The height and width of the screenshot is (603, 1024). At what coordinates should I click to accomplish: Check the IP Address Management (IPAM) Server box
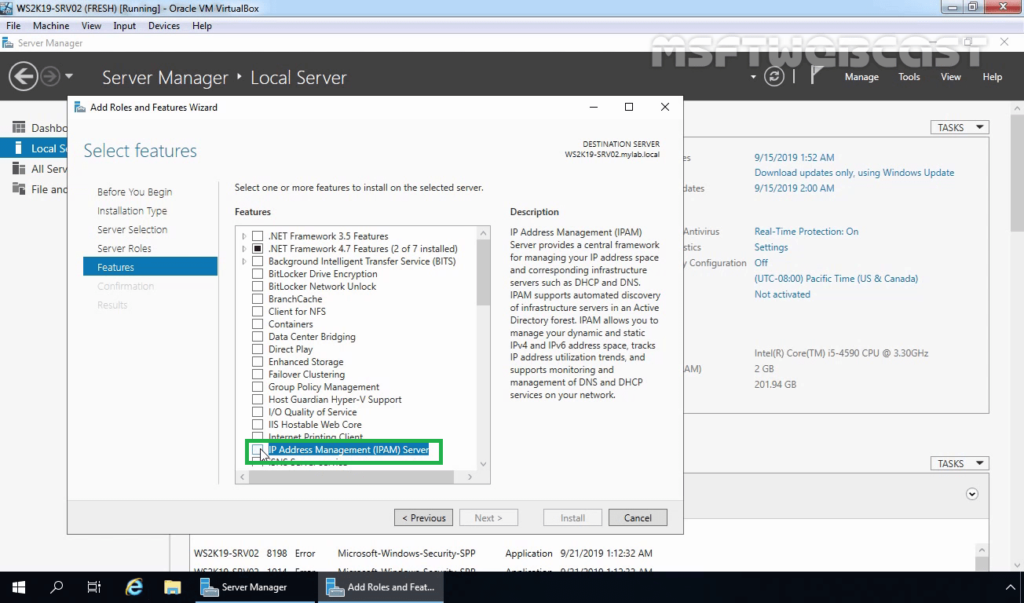pos(257,449)
